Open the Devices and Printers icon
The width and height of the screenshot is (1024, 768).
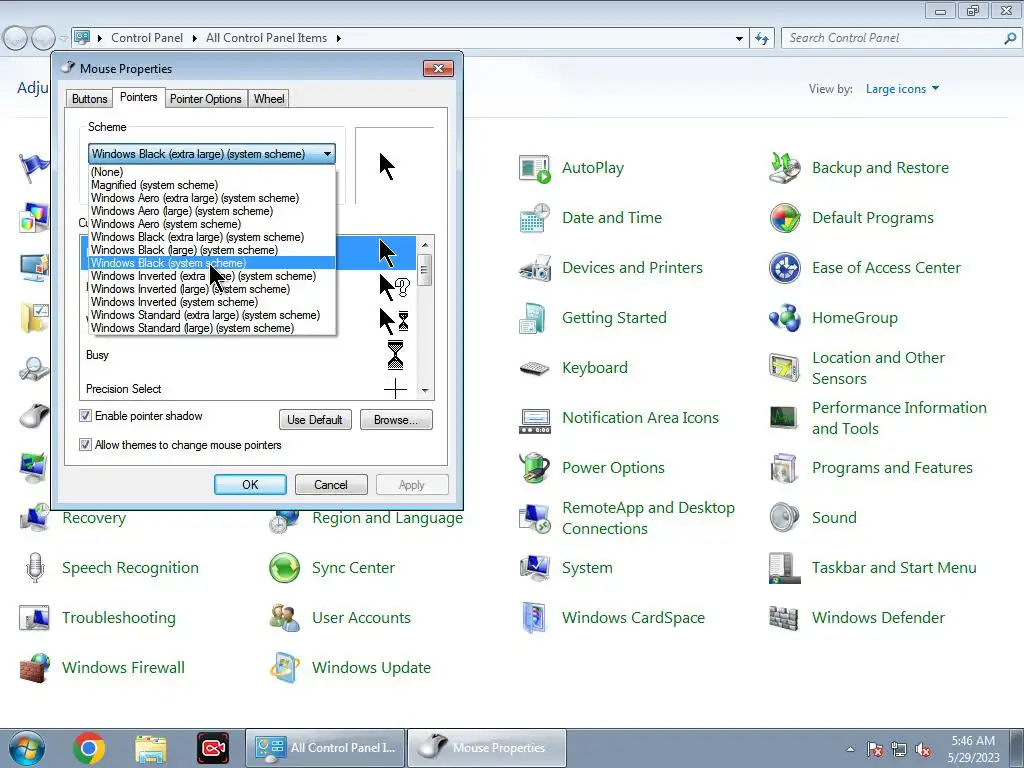coord(534,268)
